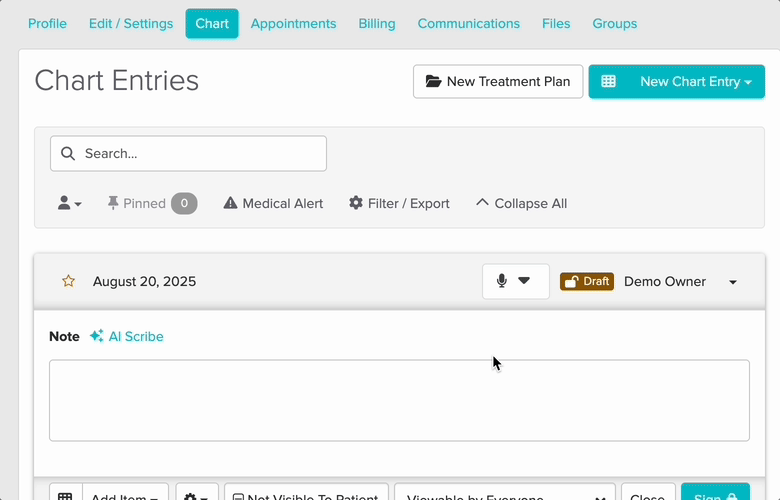The width and height of the screenshot is (780, 500).
Task: Switch to the Appointments tab
Action: [x=293, y=23]
